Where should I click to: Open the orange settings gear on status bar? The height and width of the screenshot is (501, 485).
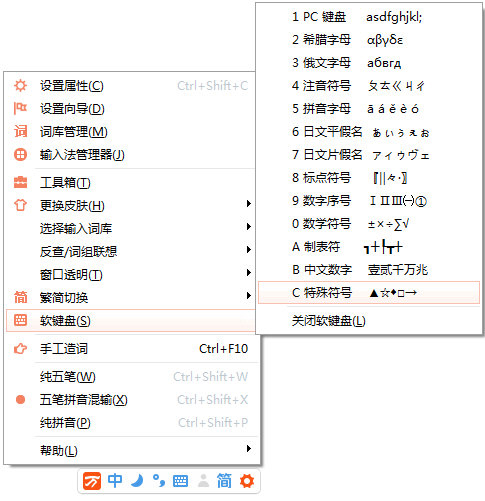coord(247,481)
